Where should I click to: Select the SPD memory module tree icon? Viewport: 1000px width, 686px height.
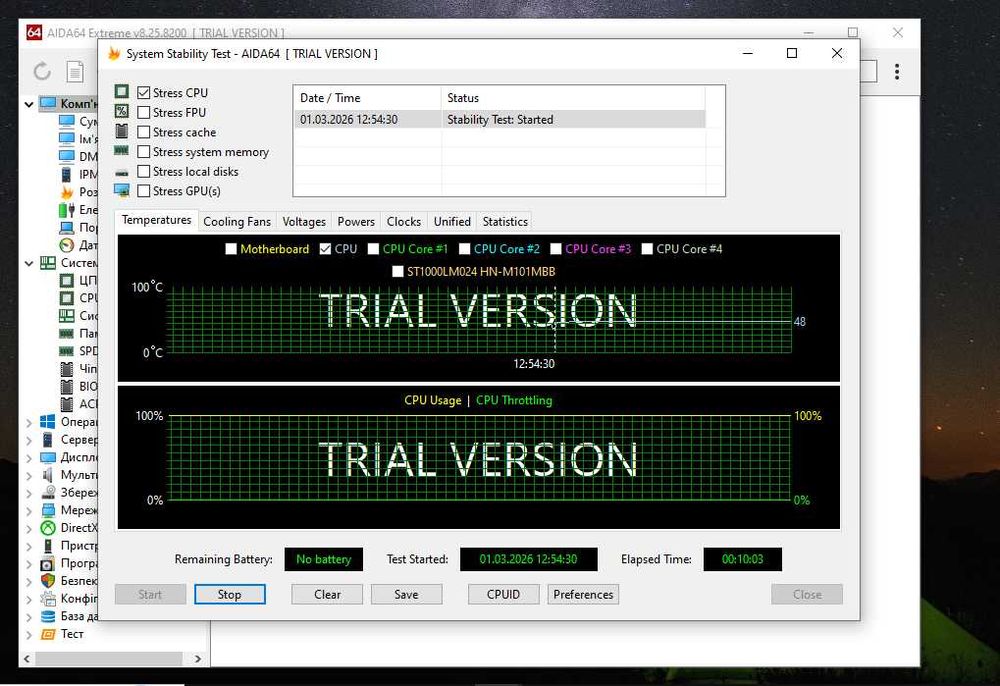coord(67,351)
